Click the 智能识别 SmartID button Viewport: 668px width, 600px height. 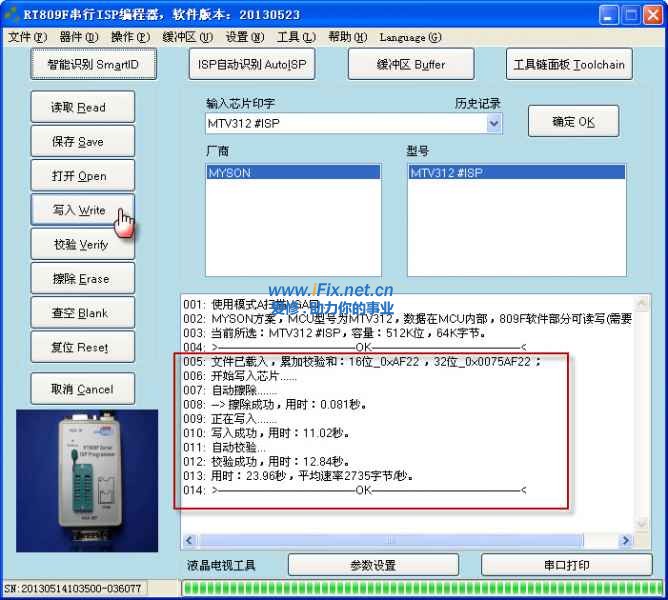[93, 65]
